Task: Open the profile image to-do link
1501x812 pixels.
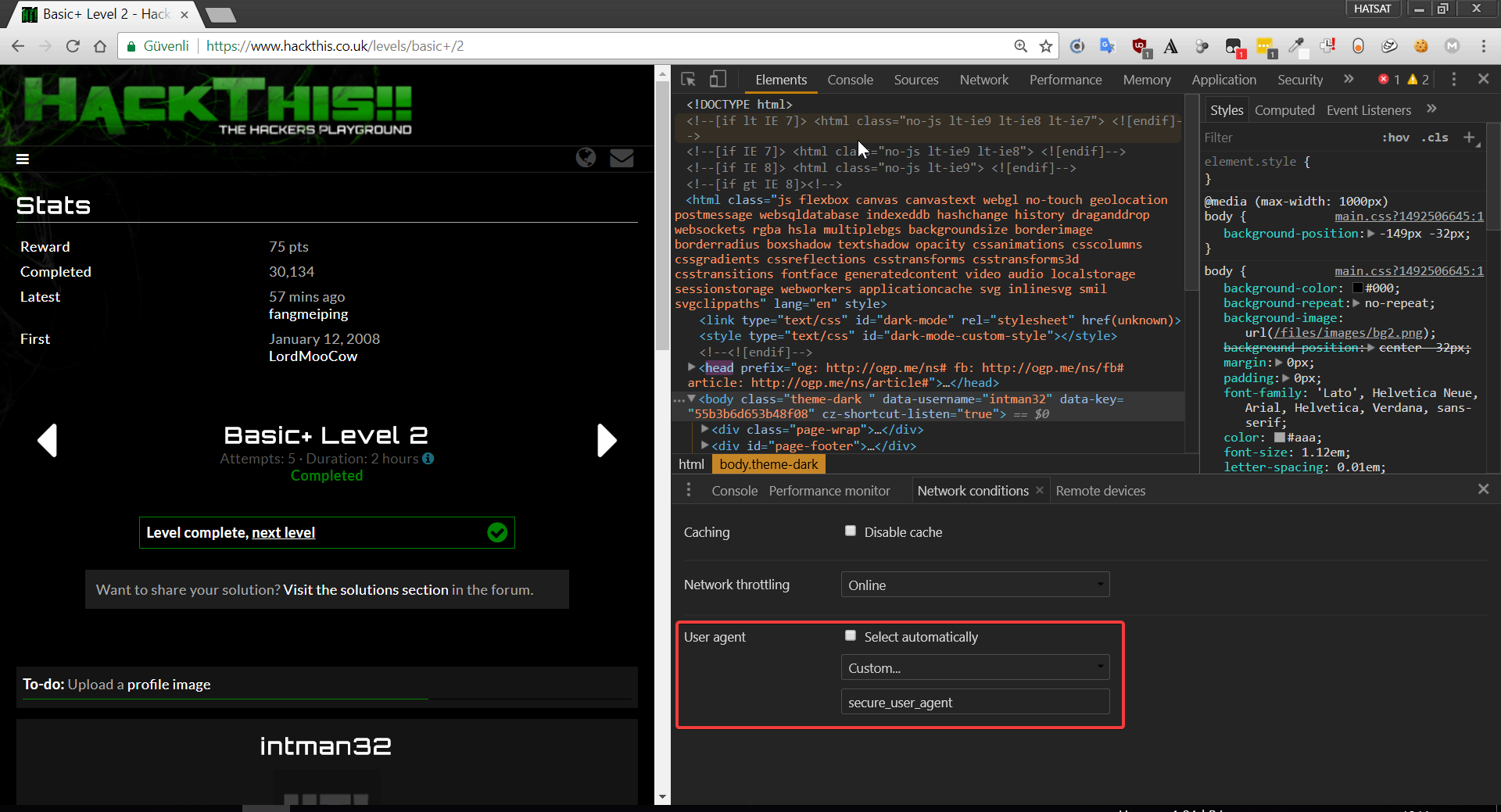Action: coord(169,685)
